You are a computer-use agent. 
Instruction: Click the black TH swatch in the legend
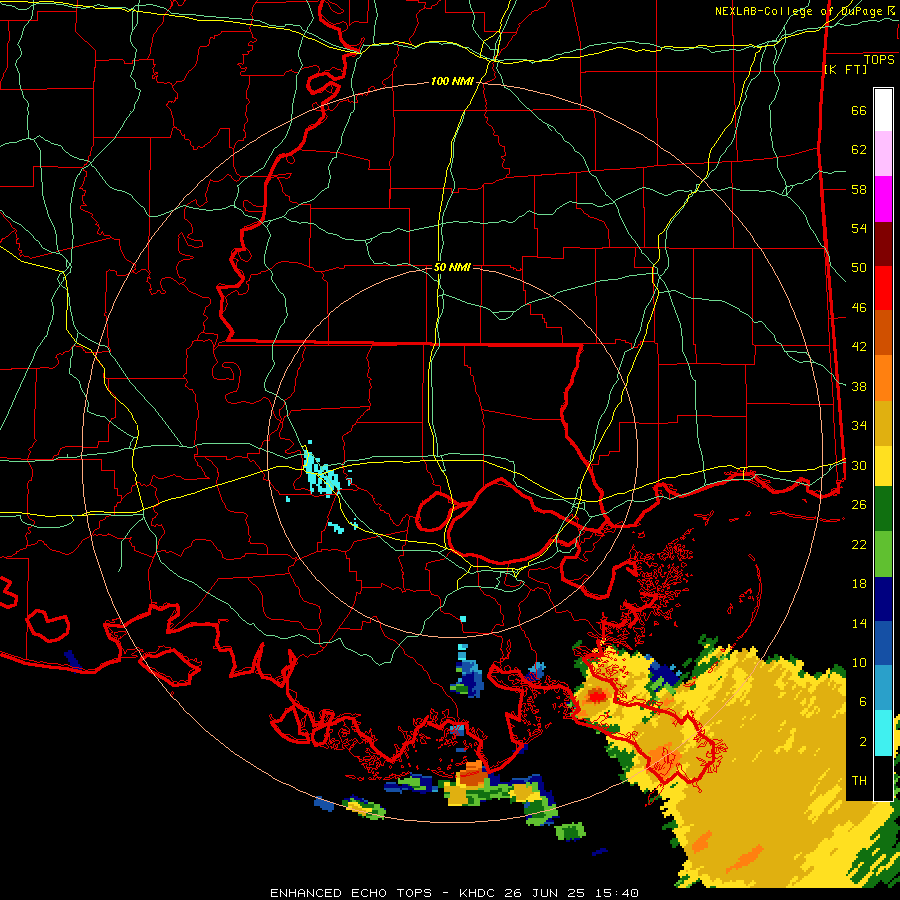(x=883, y=778)
